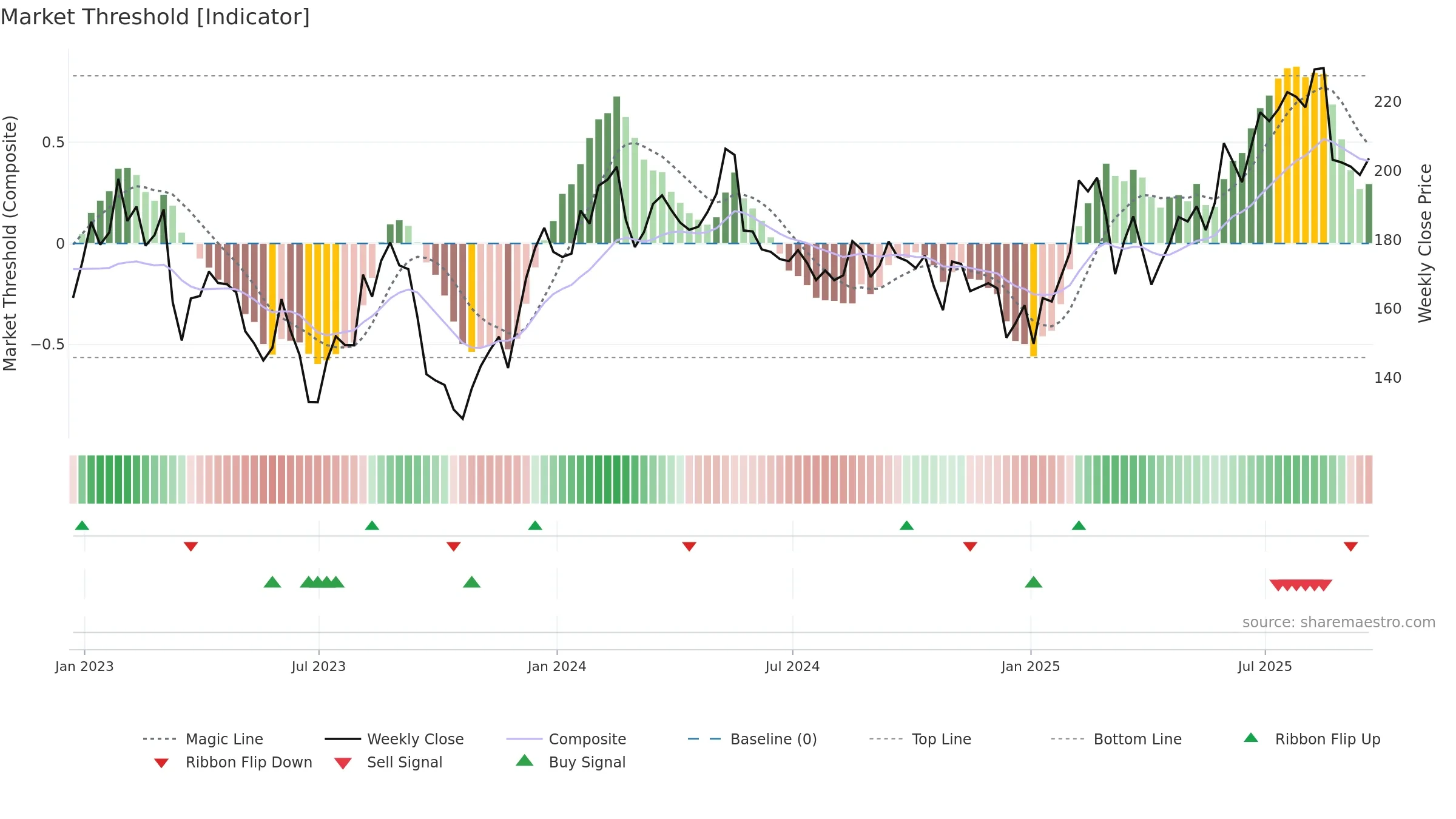Toggle Baseline (0) in the legend
The height and width of the screenshot is (819, 1456).
tap(752, 739)
